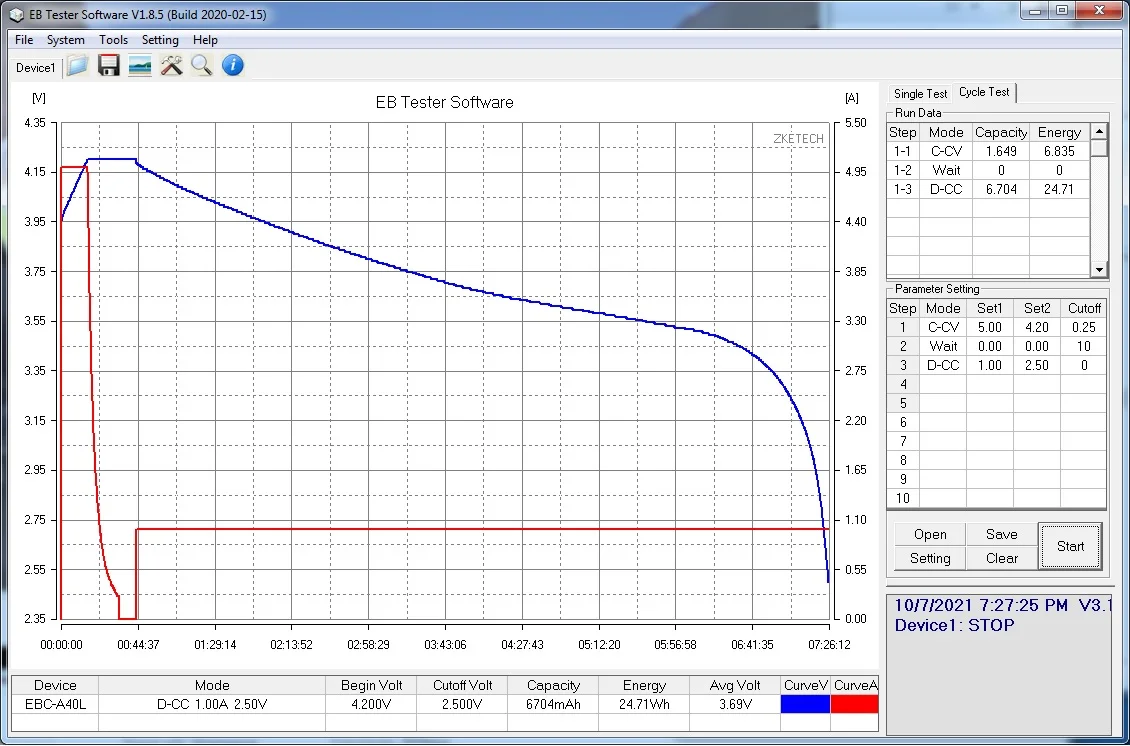The image size is (1130, 746).
Task: Click the timestamp 10/7/2021 7:27:25 PM
Action: pyautogui.click(x=981, y=605)
